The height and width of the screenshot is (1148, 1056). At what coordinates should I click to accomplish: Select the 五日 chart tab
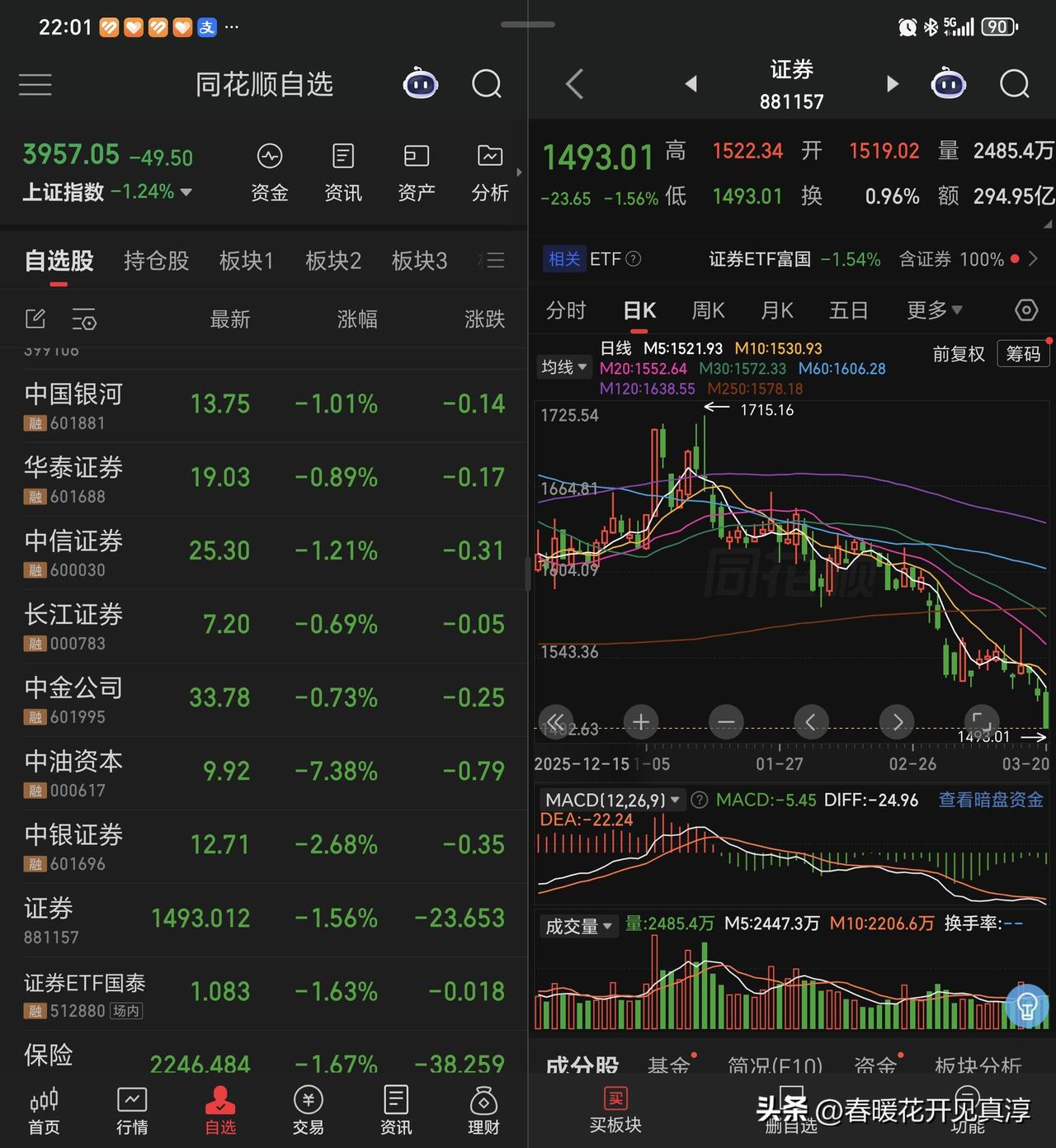point(849,310)
